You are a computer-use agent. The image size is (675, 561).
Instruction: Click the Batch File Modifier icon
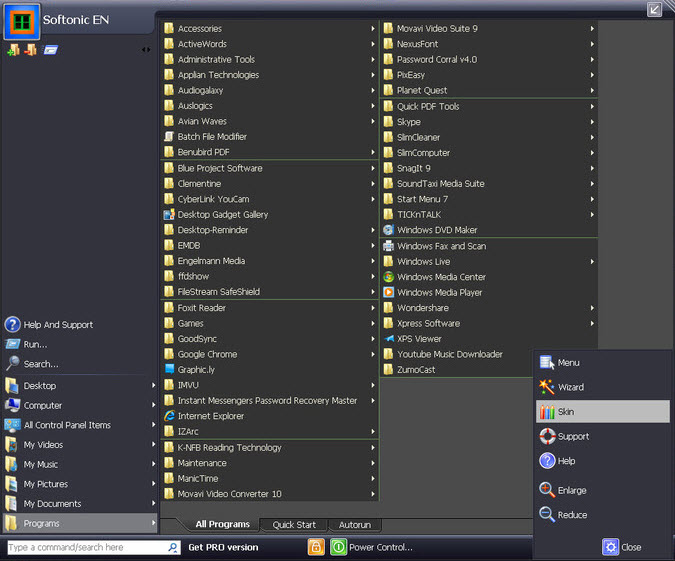(x=169, y=136)
